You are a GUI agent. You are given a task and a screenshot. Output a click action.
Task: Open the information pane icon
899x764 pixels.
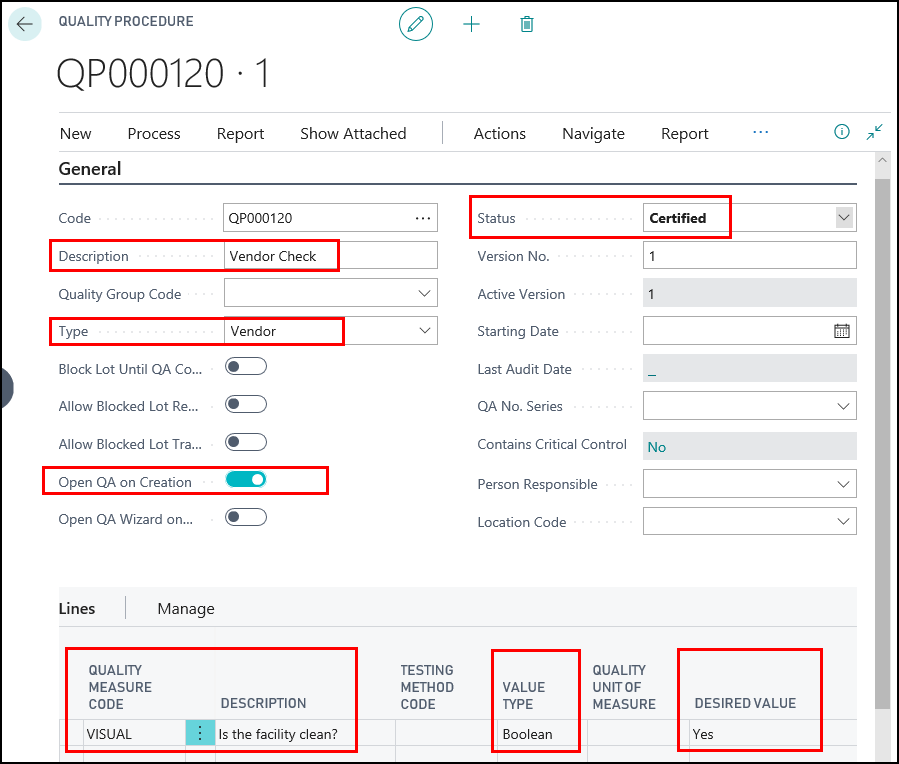click(842, 132)
